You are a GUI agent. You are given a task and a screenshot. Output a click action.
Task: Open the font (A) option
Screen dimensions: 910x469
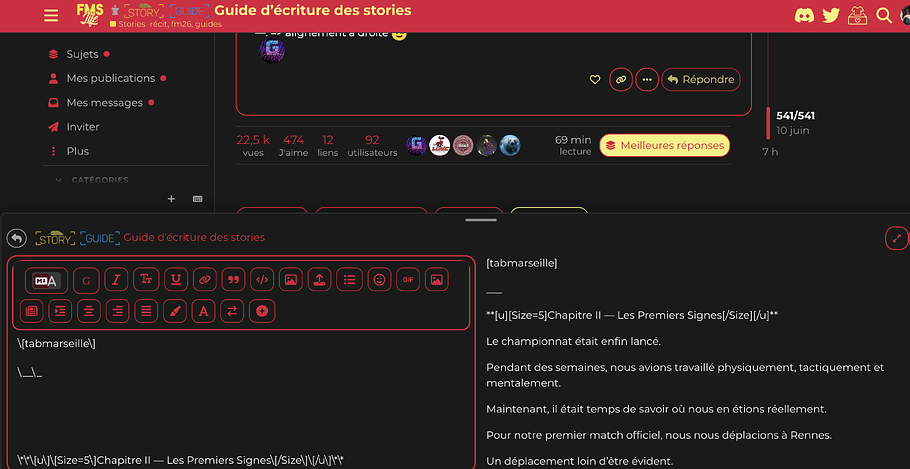[x=204, y=311]
